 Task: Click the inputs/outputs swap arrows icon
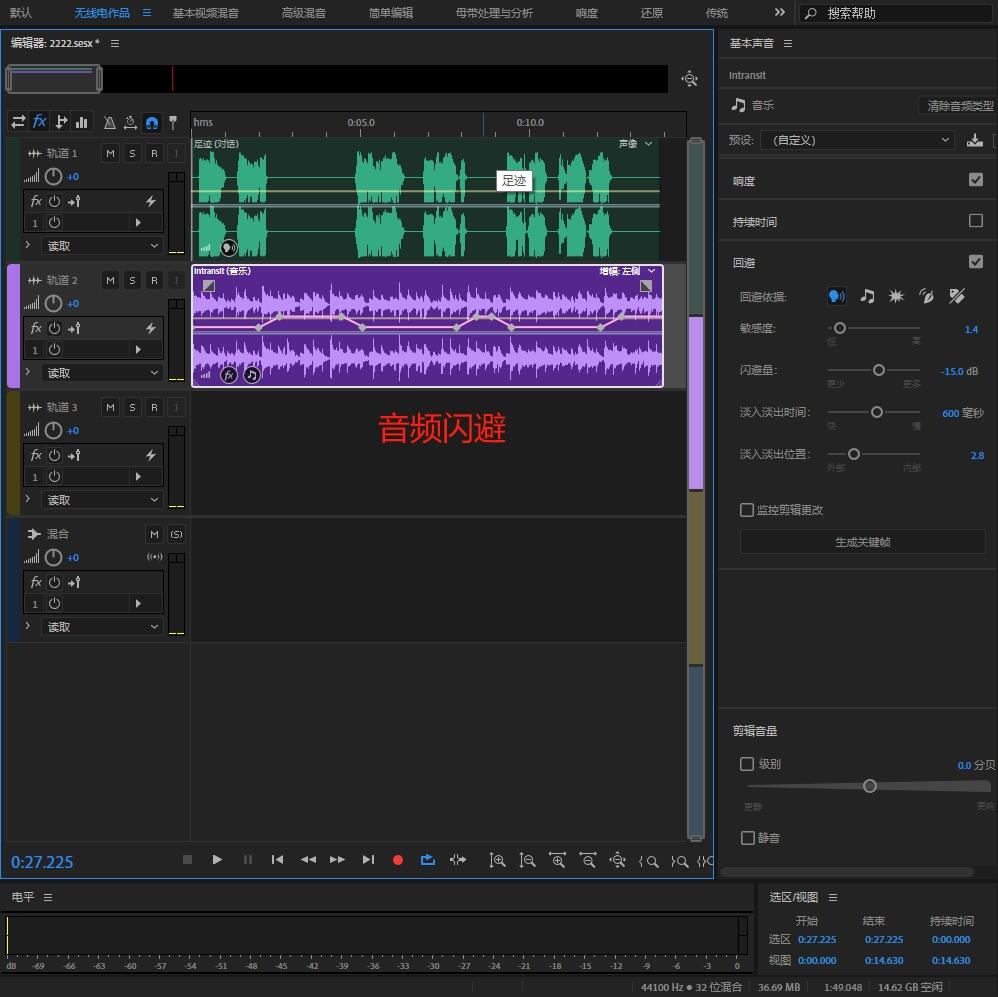click(18, 122)
